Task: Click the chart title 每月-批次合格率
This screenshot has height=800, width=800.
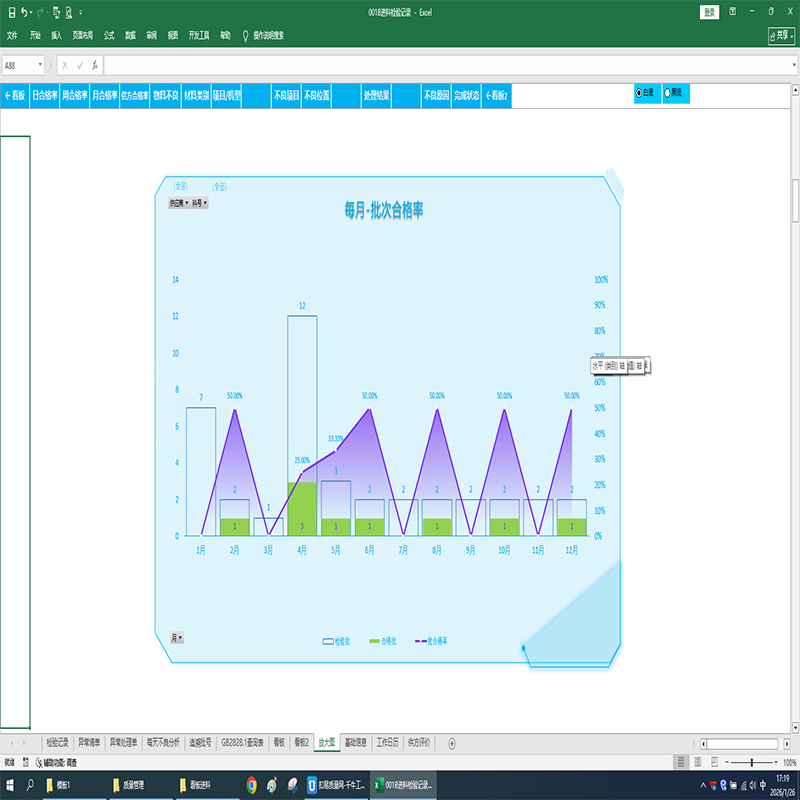Action: click(x=384, y=210)
